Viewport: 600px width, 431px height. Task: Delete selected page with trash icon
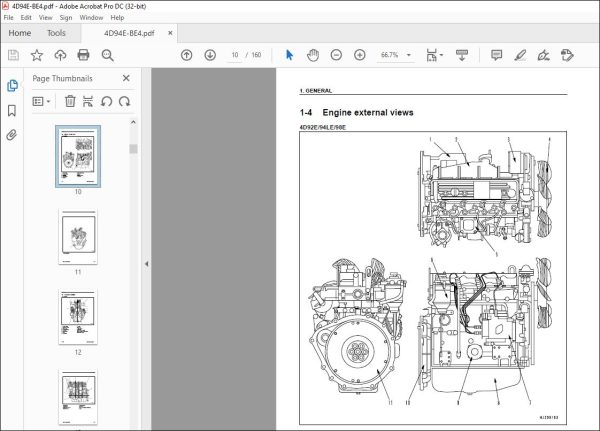[x=70, y=101]
